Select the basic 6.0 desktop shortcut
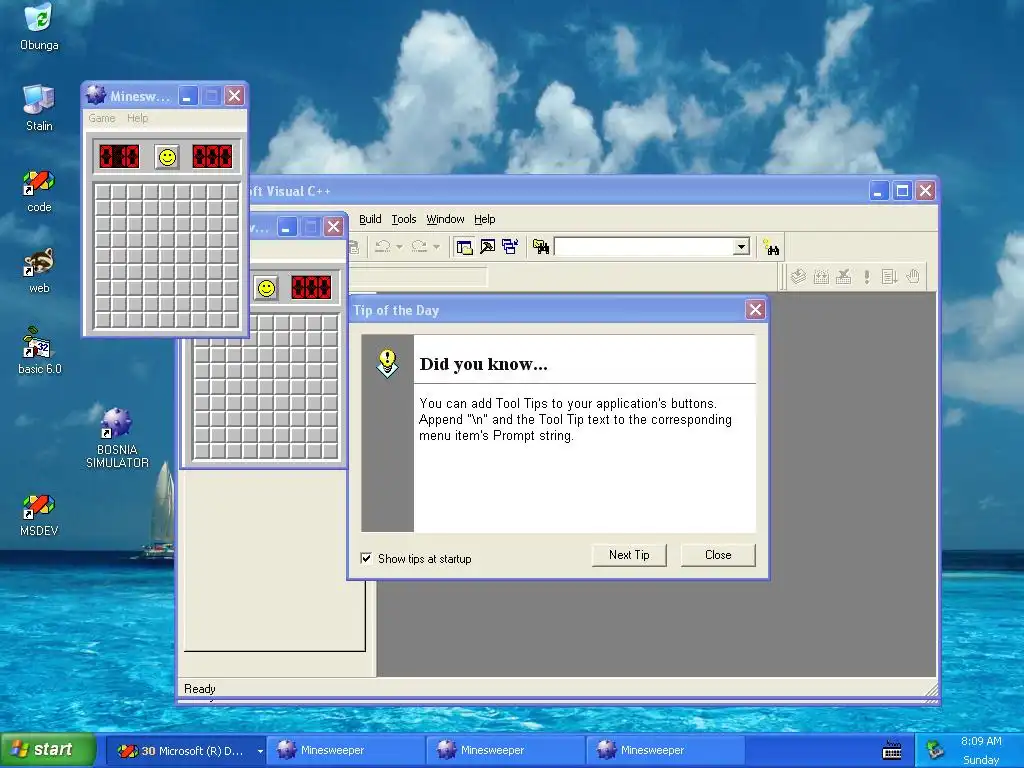 click(x=39, y=351)
